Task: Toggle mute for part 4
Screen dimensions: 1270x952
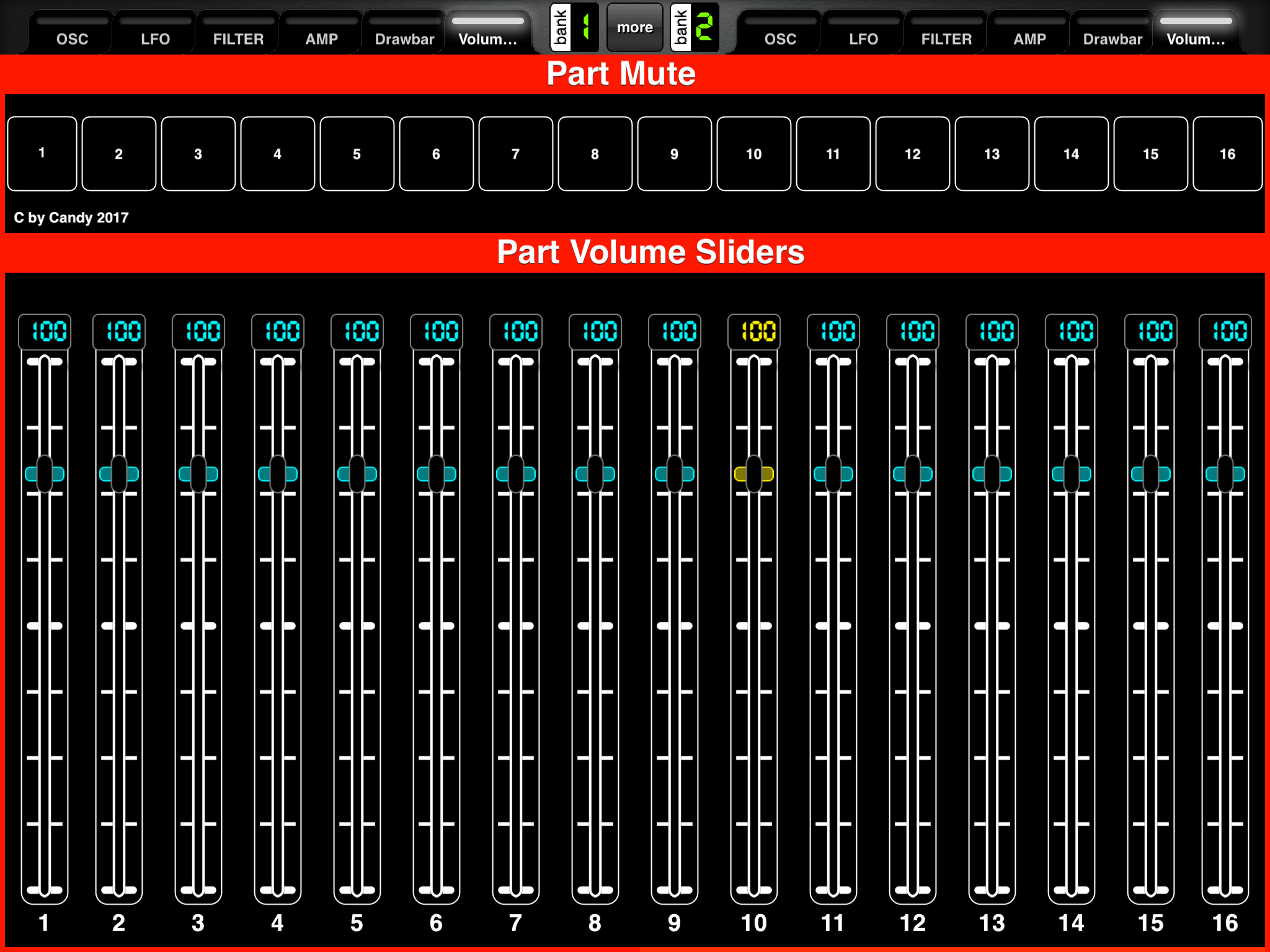Action: (278, 154)
